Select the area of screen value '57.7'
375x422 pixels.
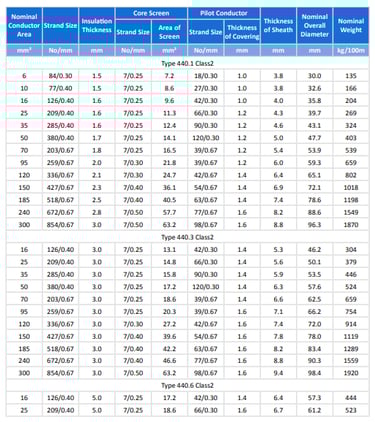tap(169, 212)
